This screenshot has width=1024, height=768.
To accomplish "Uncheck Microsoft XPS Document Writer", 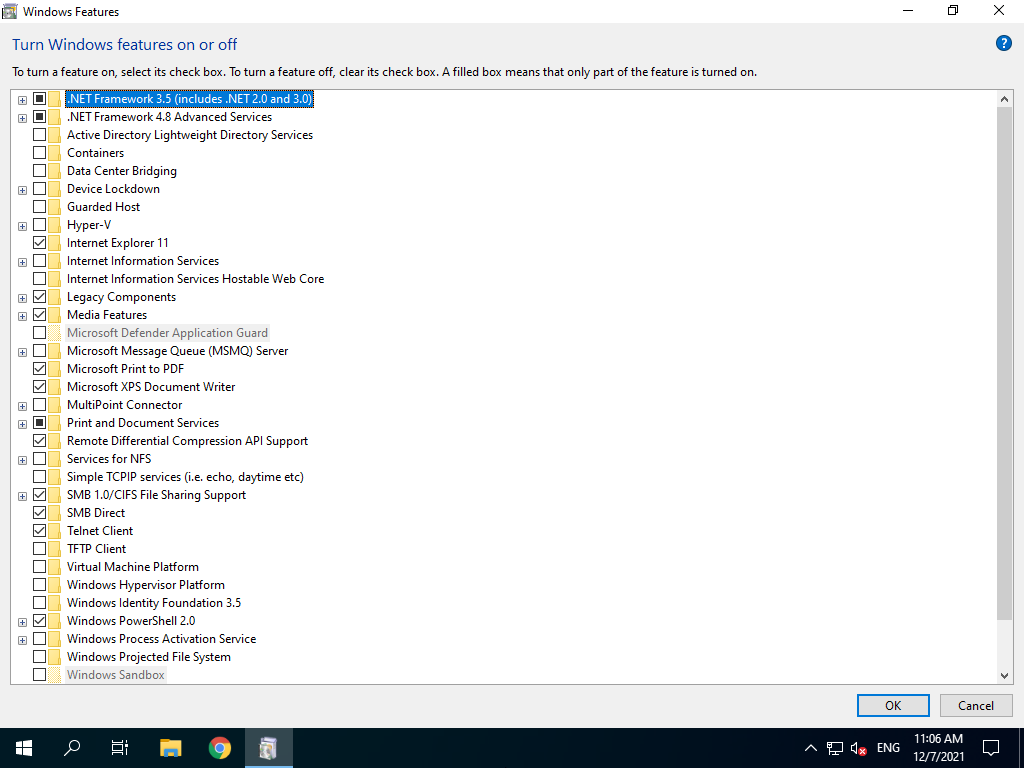I will (39, 387).
